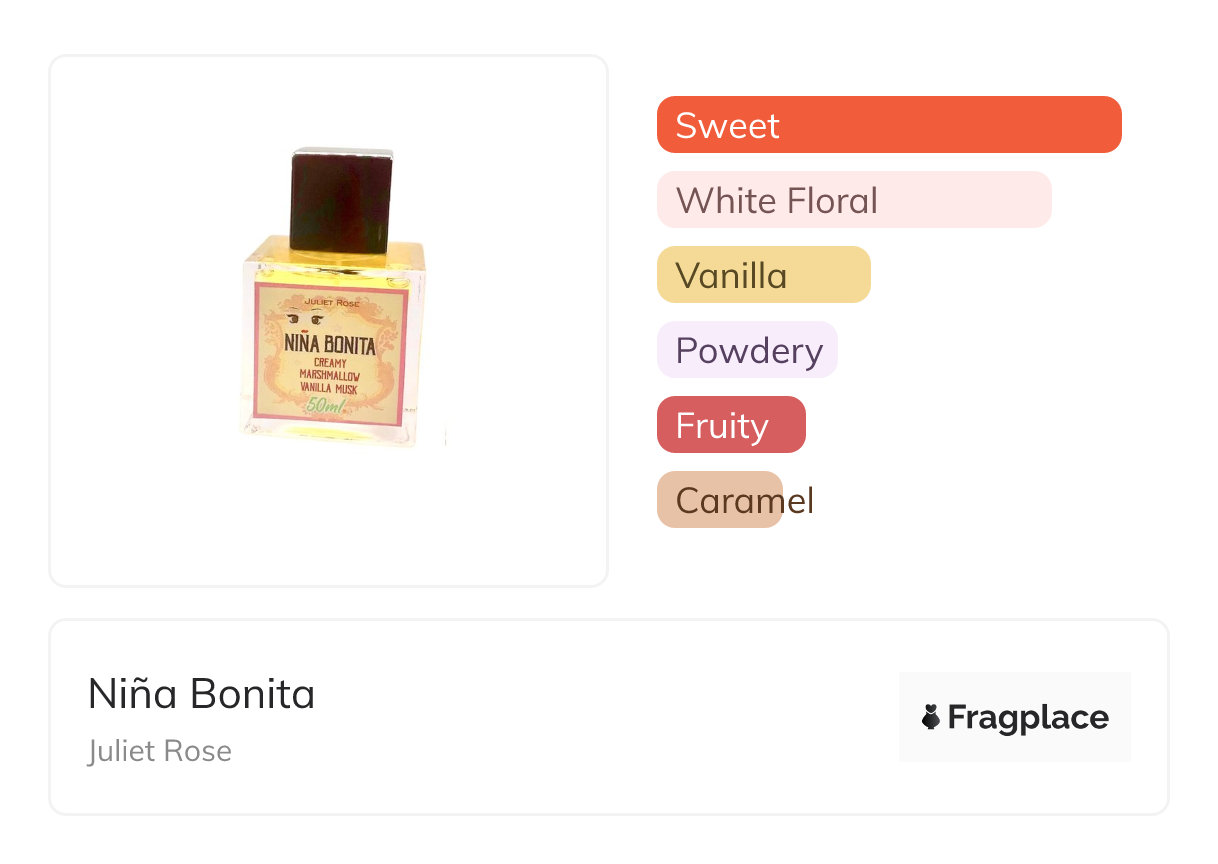Click the Vanilla accord bar
Screen dimensions: 1218x864
pyautogui.click(x=763, y=275)
